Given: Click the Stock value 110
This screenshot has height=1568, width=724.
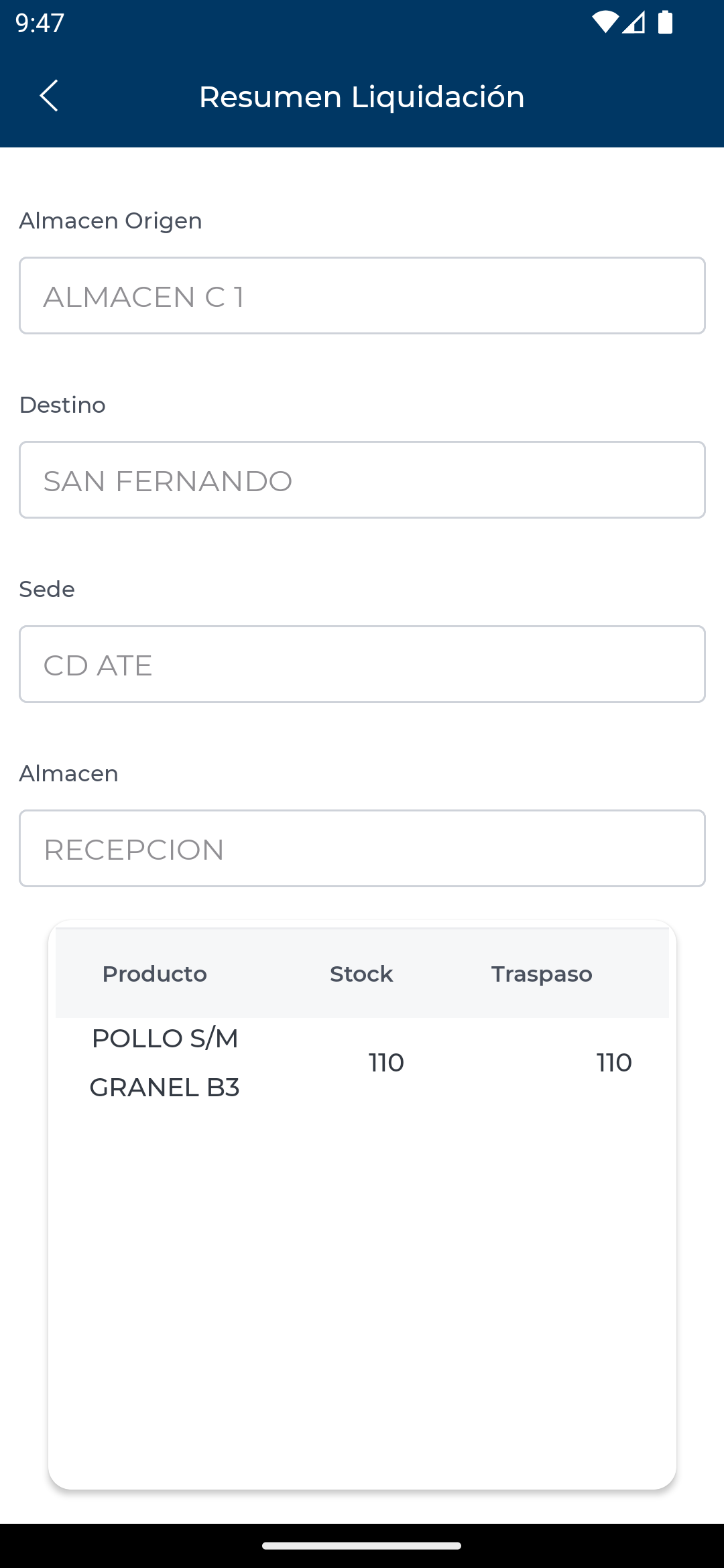Looking at the screenshot, I should coord(386,1063).
